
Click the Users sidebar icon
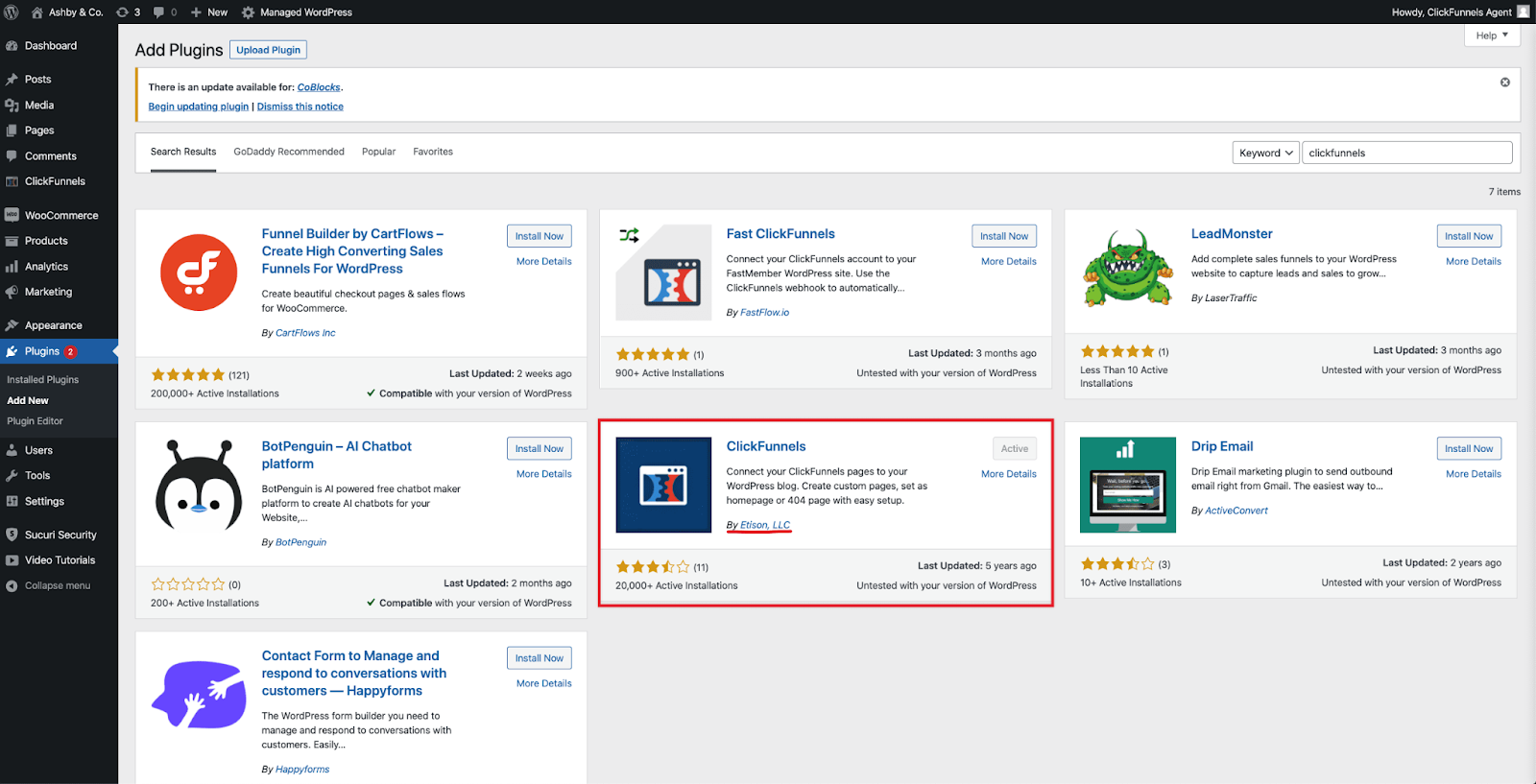coord(12,450)
